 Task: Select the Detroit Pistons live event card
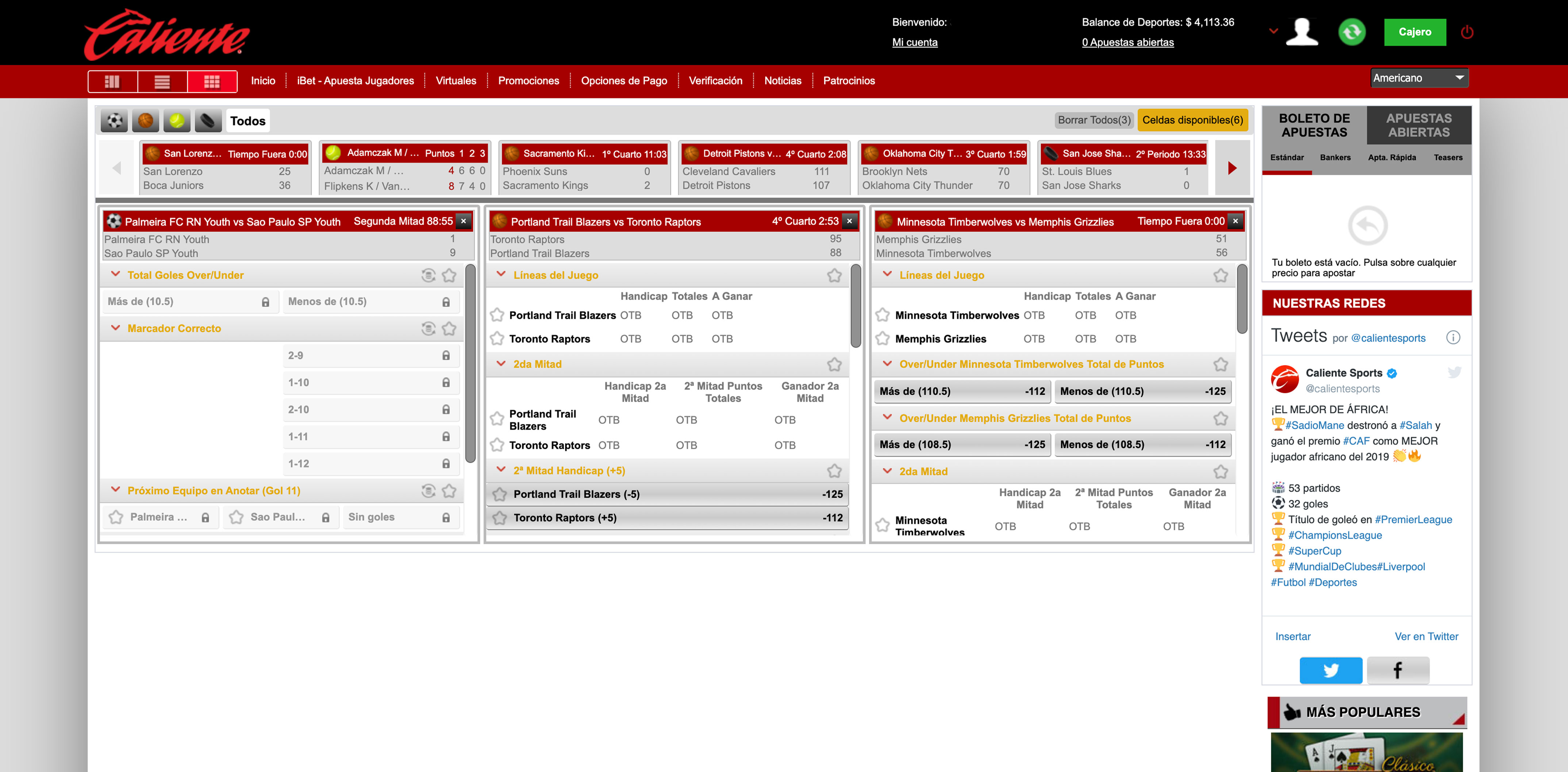(x=764, y=168)
